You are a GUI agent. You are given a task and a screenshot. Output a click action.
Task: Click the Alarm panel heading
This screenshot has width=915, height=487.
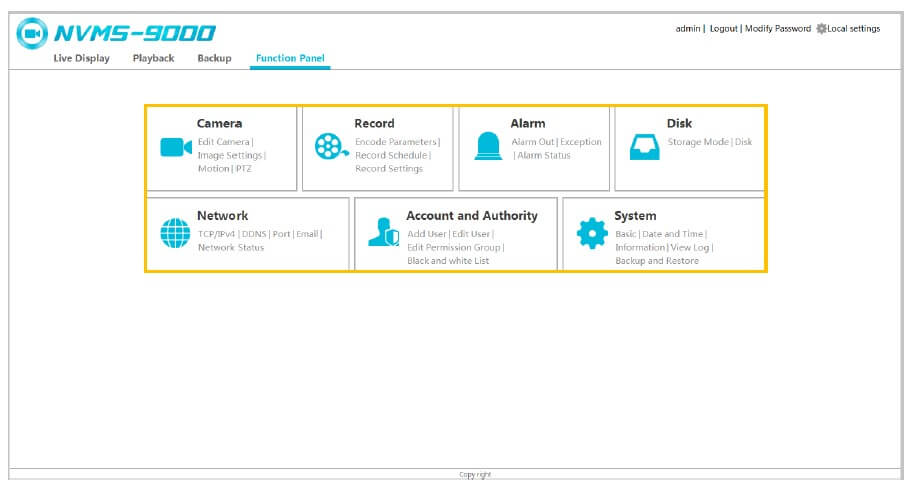pyautogui.click(x=528, y=124)
